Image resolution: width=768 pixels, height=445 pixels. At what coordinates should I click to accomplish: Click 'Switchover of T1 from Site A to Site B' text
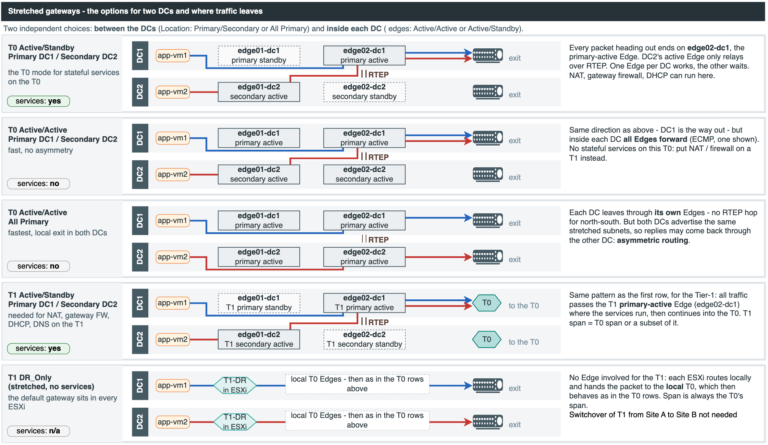pyautogui.click(x=653, y=415)
